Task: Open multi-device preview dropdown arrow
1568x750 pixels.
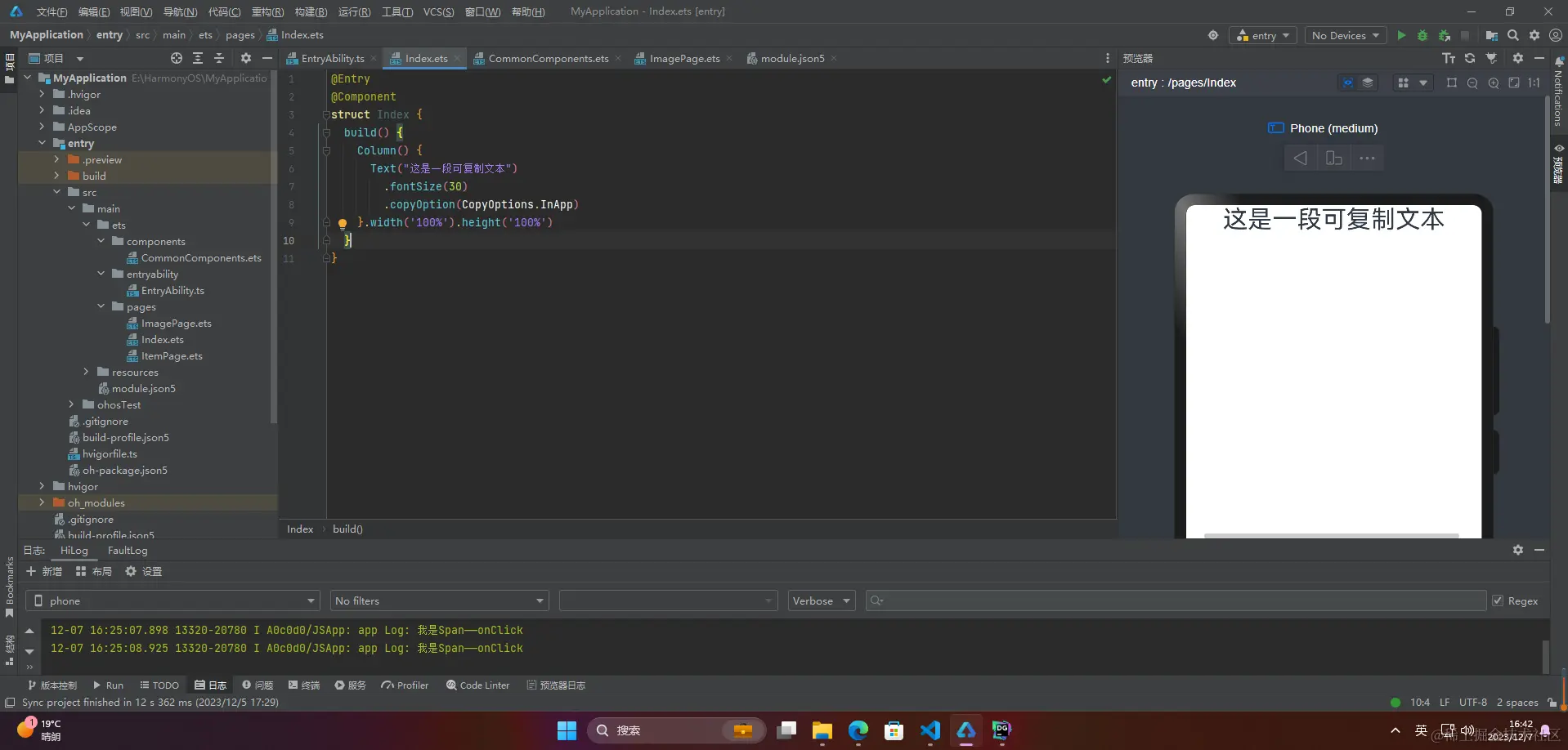Action: click(1423, 83)
